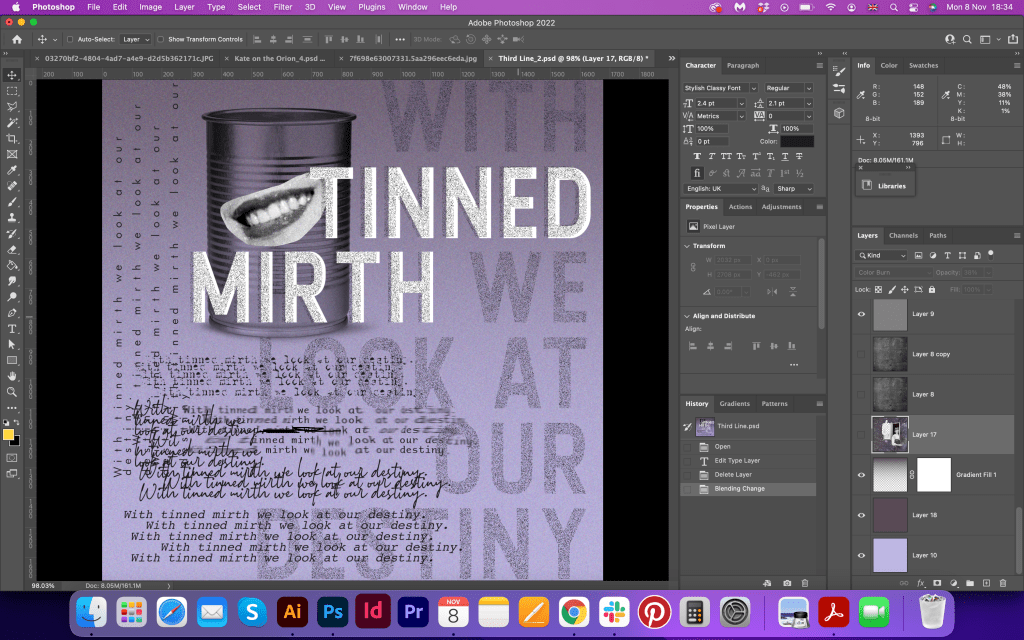Activate the Zoom tool
Screen dimensions: 1024x640
pos(12,392)
